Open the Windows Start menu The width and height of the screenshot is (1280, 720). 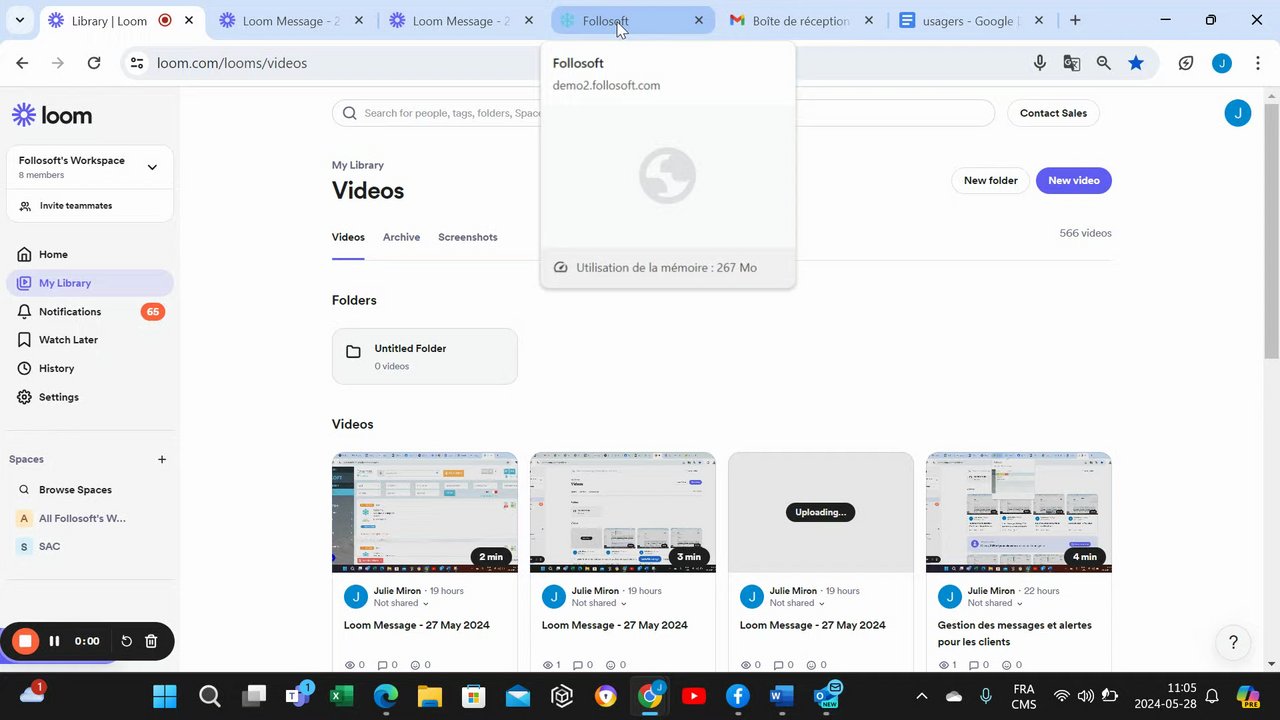click(x=165, y=696)
